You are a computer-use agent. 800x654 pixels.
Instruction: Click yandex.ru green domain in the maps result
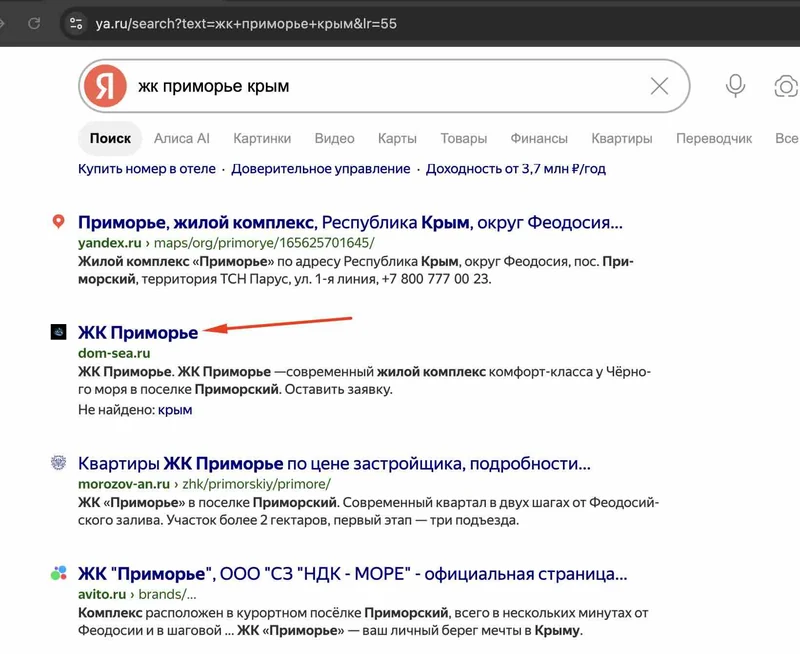pyautogui.click(x=110, y=243)
